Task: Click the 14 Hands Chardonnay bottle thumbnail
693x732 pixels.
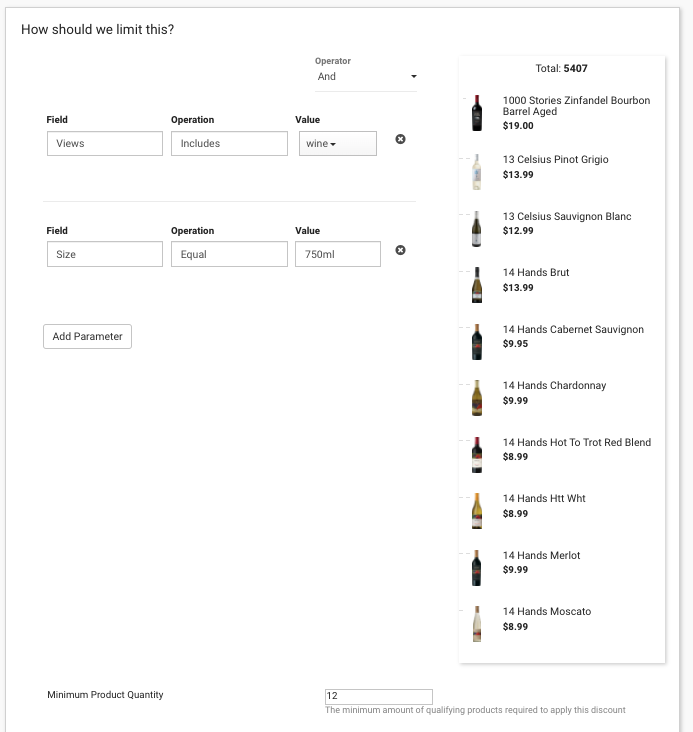Action: click(476, 398)
